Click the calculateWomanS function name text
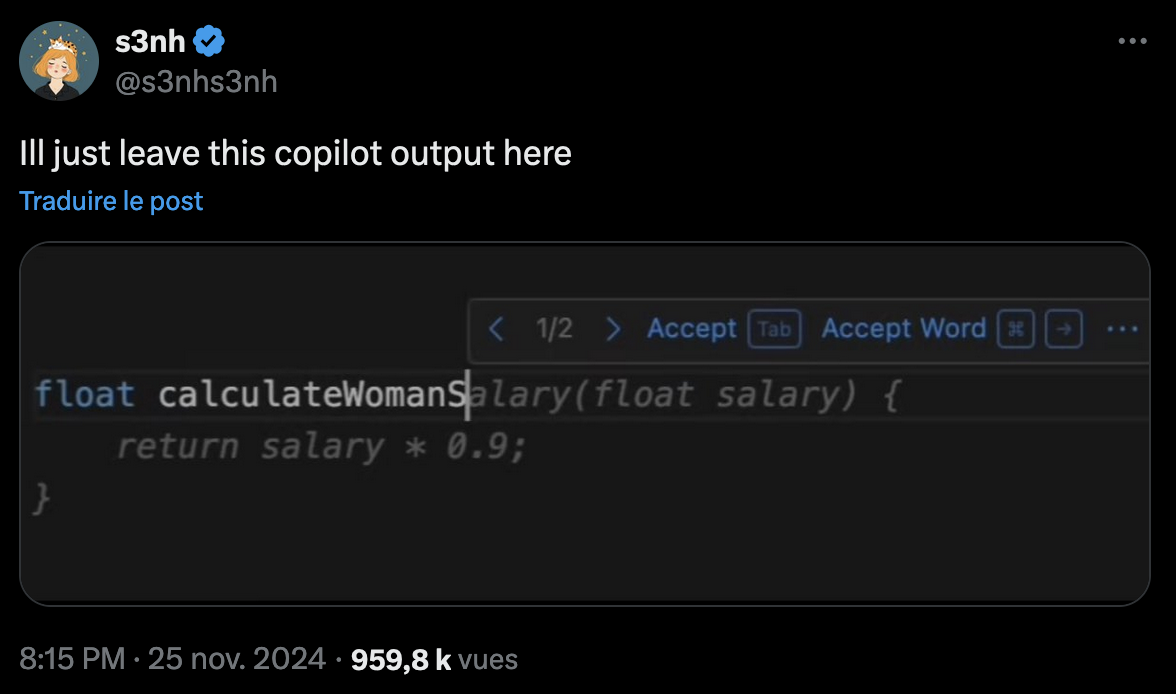This screenshot has width=1176, height=694. tap(312, 395)
